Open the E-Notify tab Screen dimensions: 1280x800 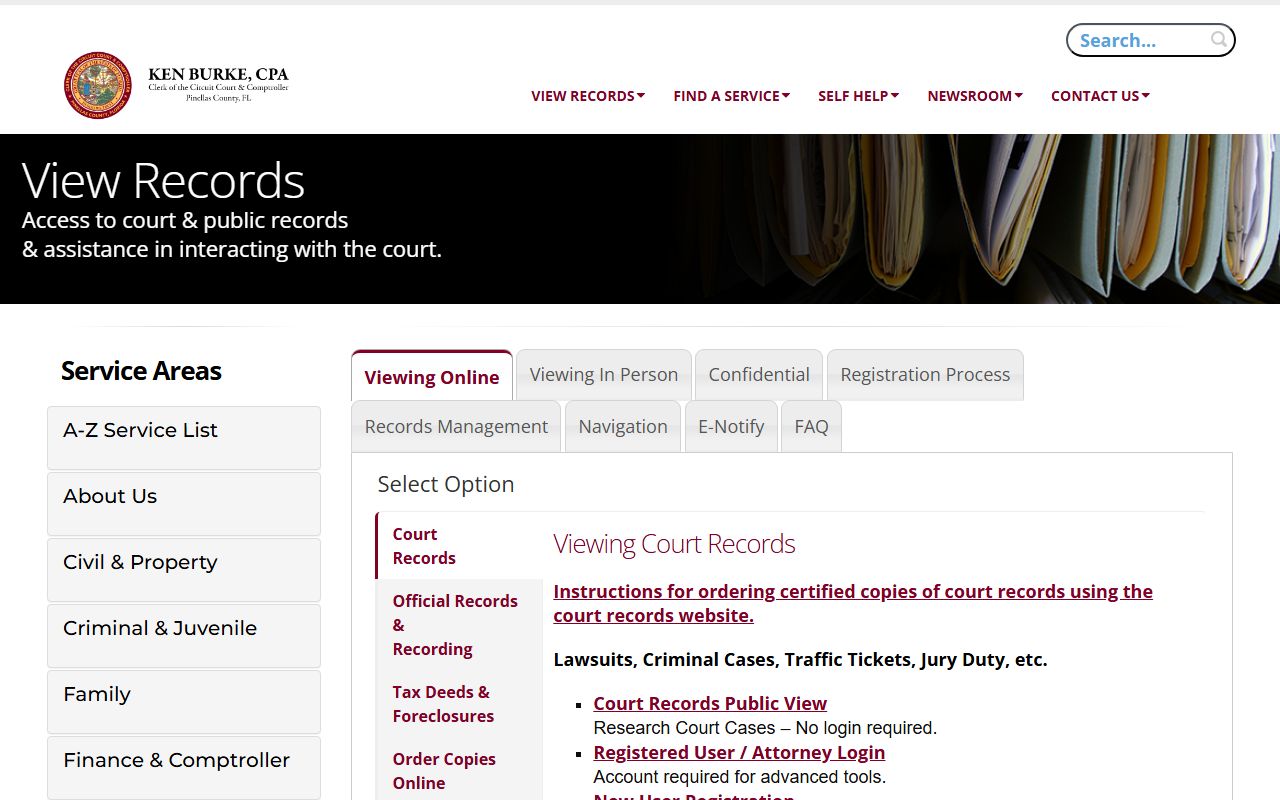pyautogui.click(x=731, y=426)
